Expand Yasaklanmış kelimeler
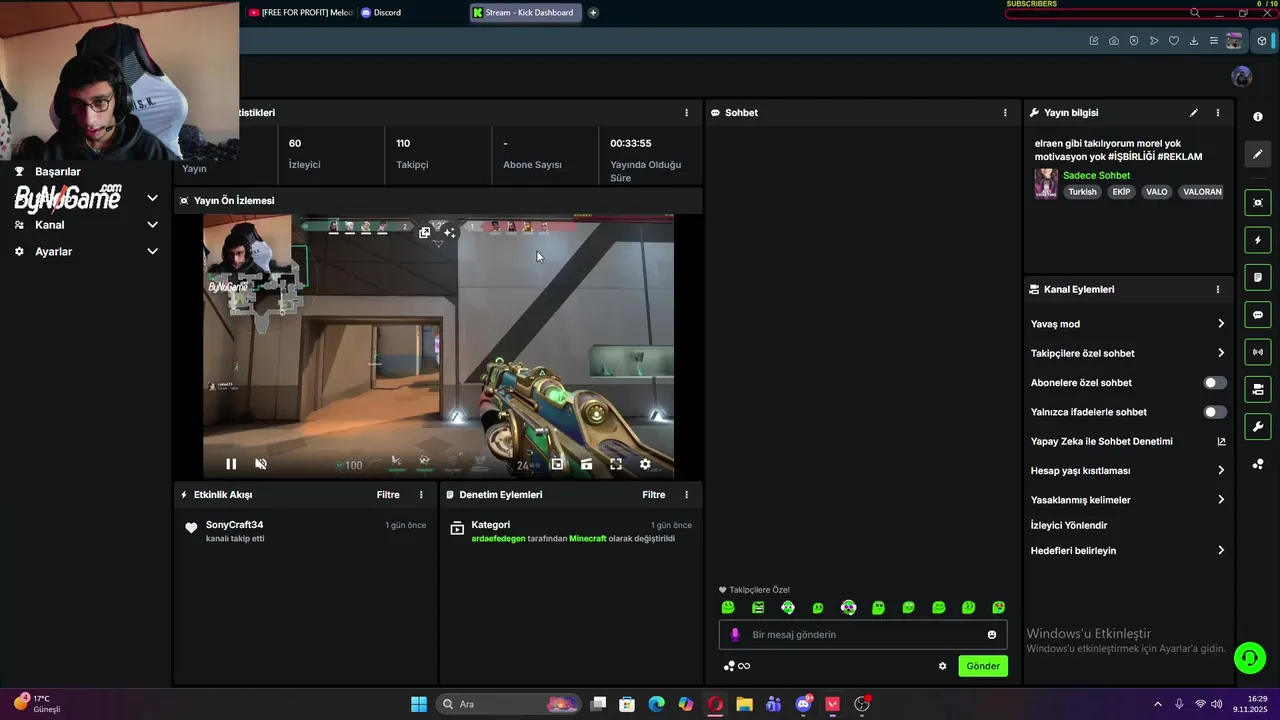Image resolution: width=1280 pixels, height=720 pixels. coord(1127,500)
